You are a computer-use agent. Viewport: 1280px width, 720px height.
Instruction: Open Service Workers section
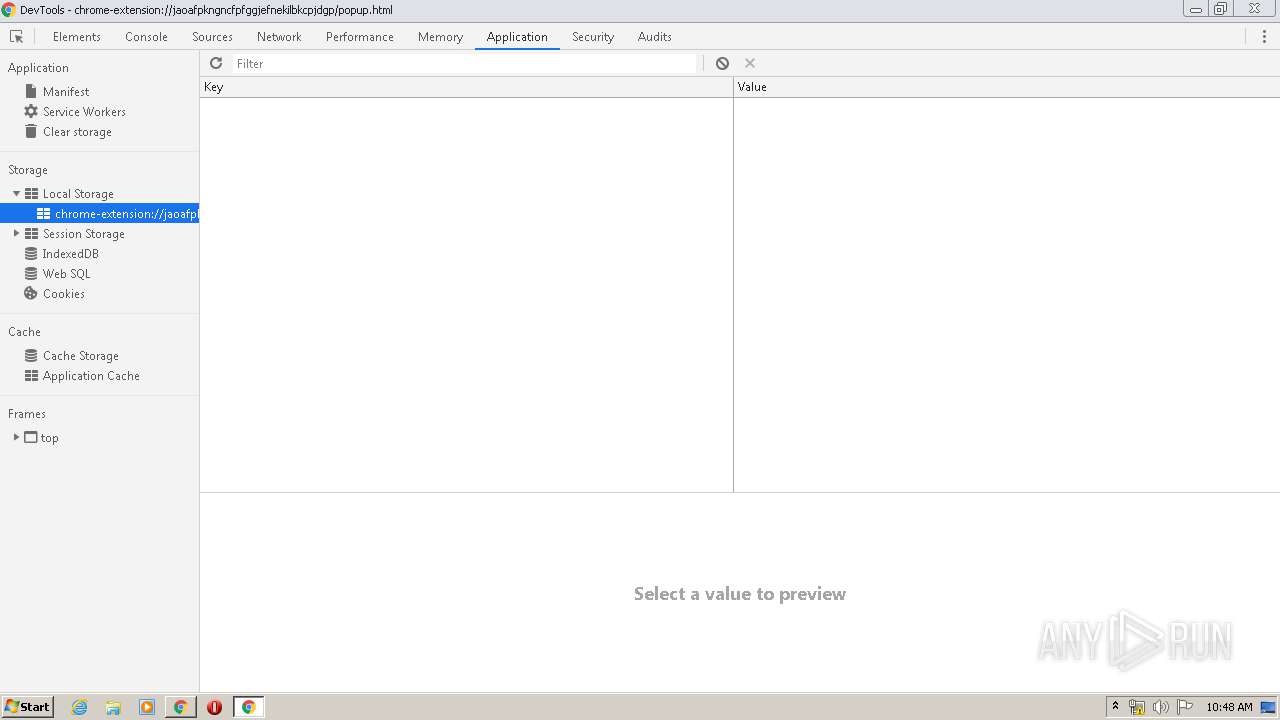(x=84, y=111)
